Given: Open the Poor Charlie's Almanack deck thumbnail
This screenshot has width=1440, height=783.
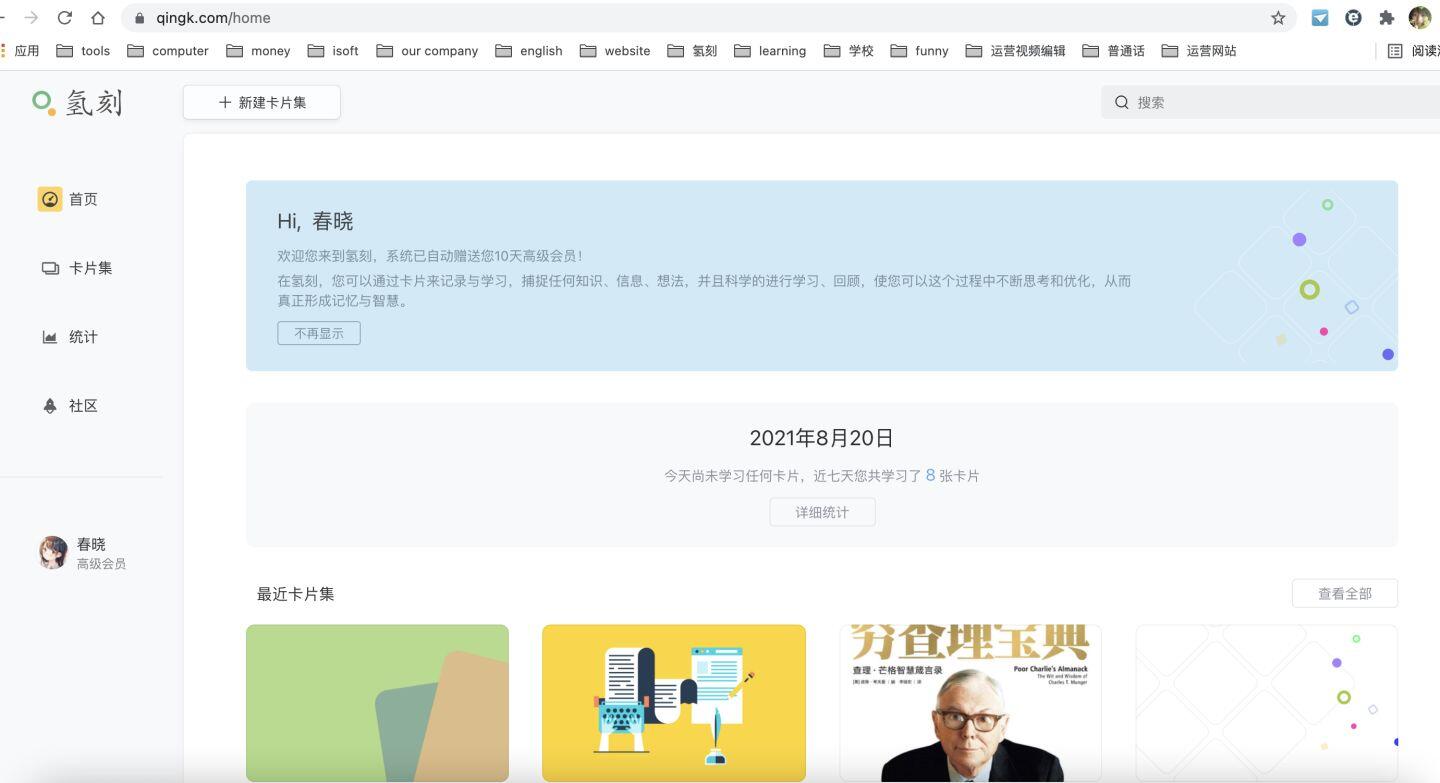Looking at the screenshot, I should pyautogui.click(x=970, y=703).
